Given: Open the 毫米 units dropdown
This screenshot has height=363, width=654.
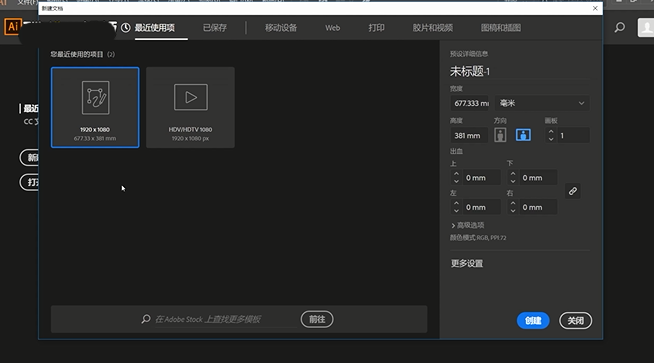Looking at the screenshot, I should 542,103.
